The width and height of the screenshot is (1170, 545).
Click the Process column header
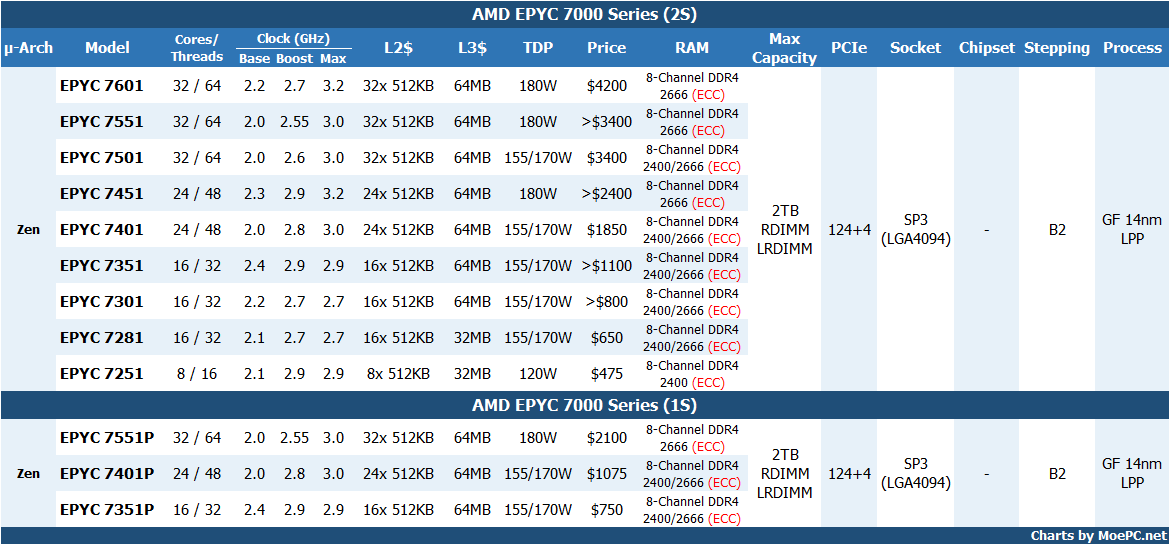pos(1132,48)
